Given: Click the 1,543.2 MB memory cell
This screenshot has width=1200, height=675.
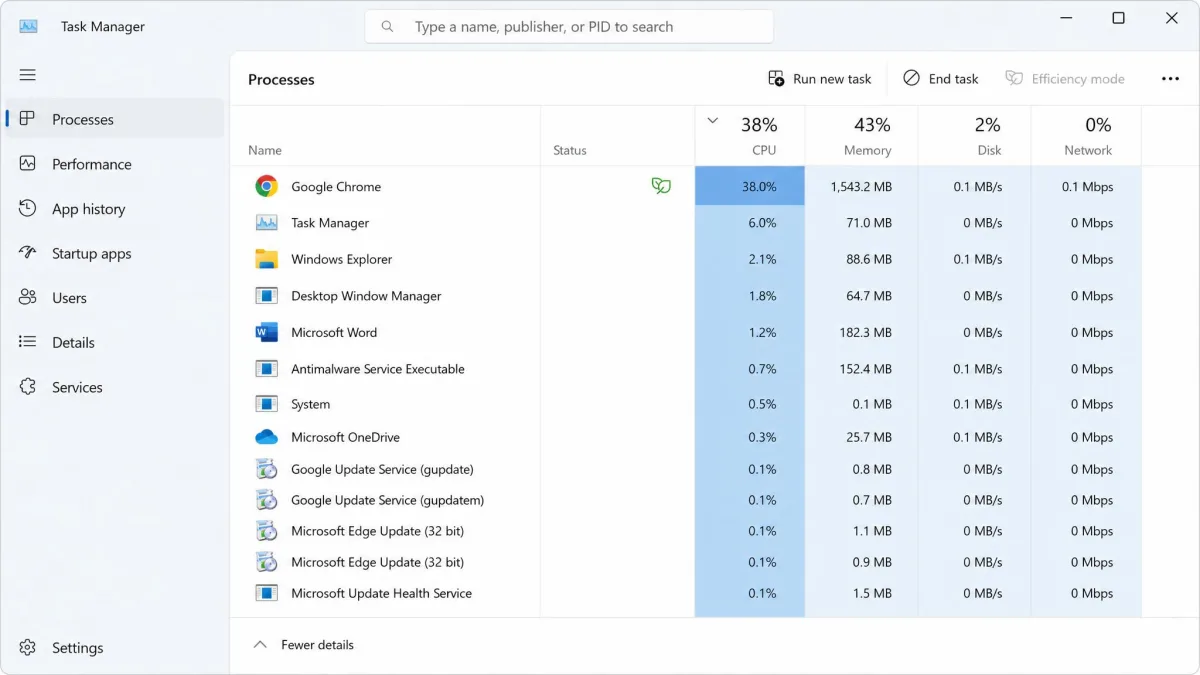Looking at the screenshot, I should tap(861, 186).
